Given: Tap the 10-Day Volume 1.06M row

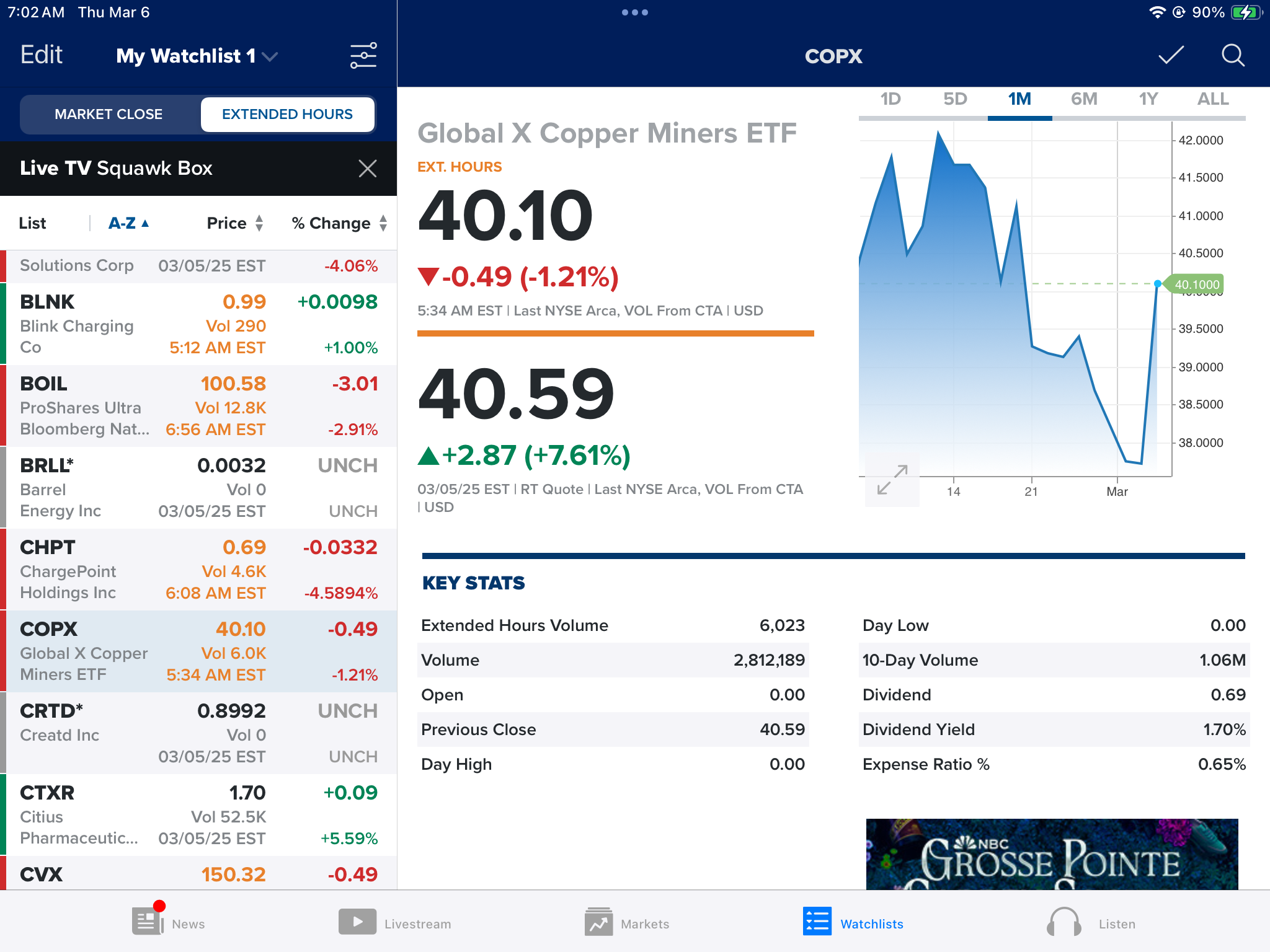Looking at the screenshot, I should [1054, 660].
